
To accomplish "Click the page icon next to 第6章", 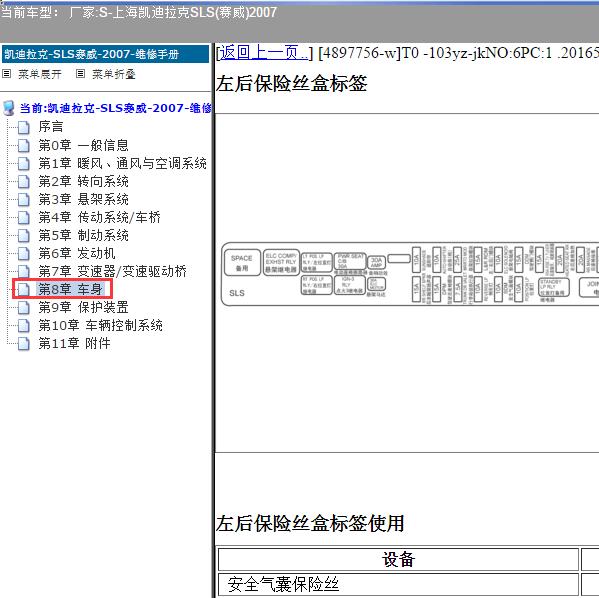I will click(x=24, y=253).
